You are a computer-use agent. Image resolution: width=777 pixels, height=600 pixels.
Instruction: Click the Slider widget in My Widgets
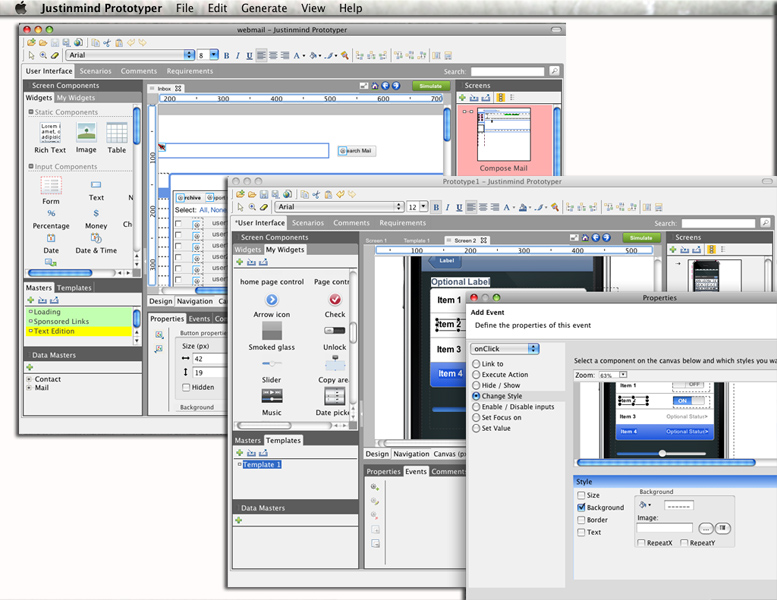click(x=272, y=364)
